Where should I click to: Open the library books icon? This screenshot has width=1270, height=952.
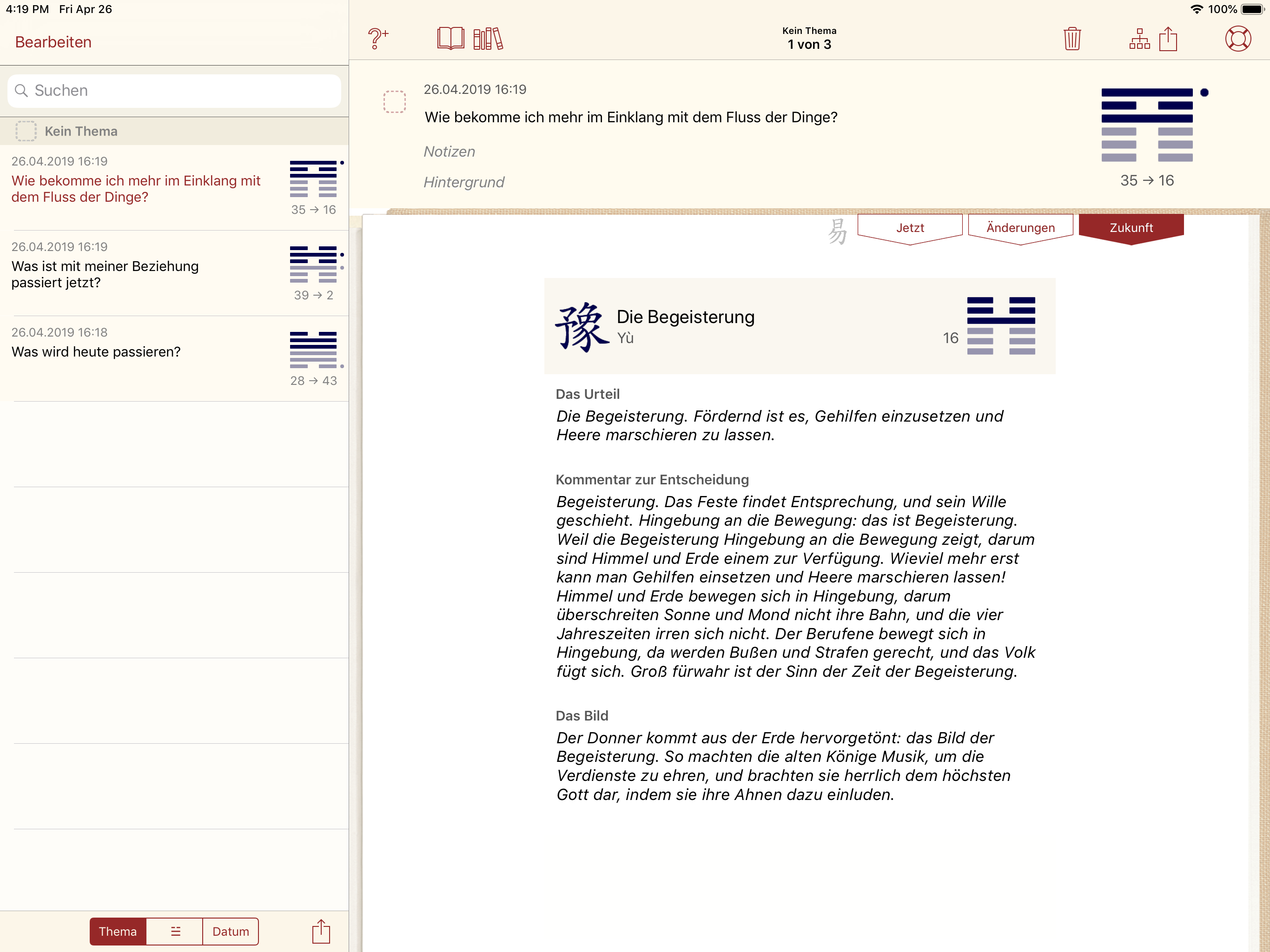click(488, 39)
